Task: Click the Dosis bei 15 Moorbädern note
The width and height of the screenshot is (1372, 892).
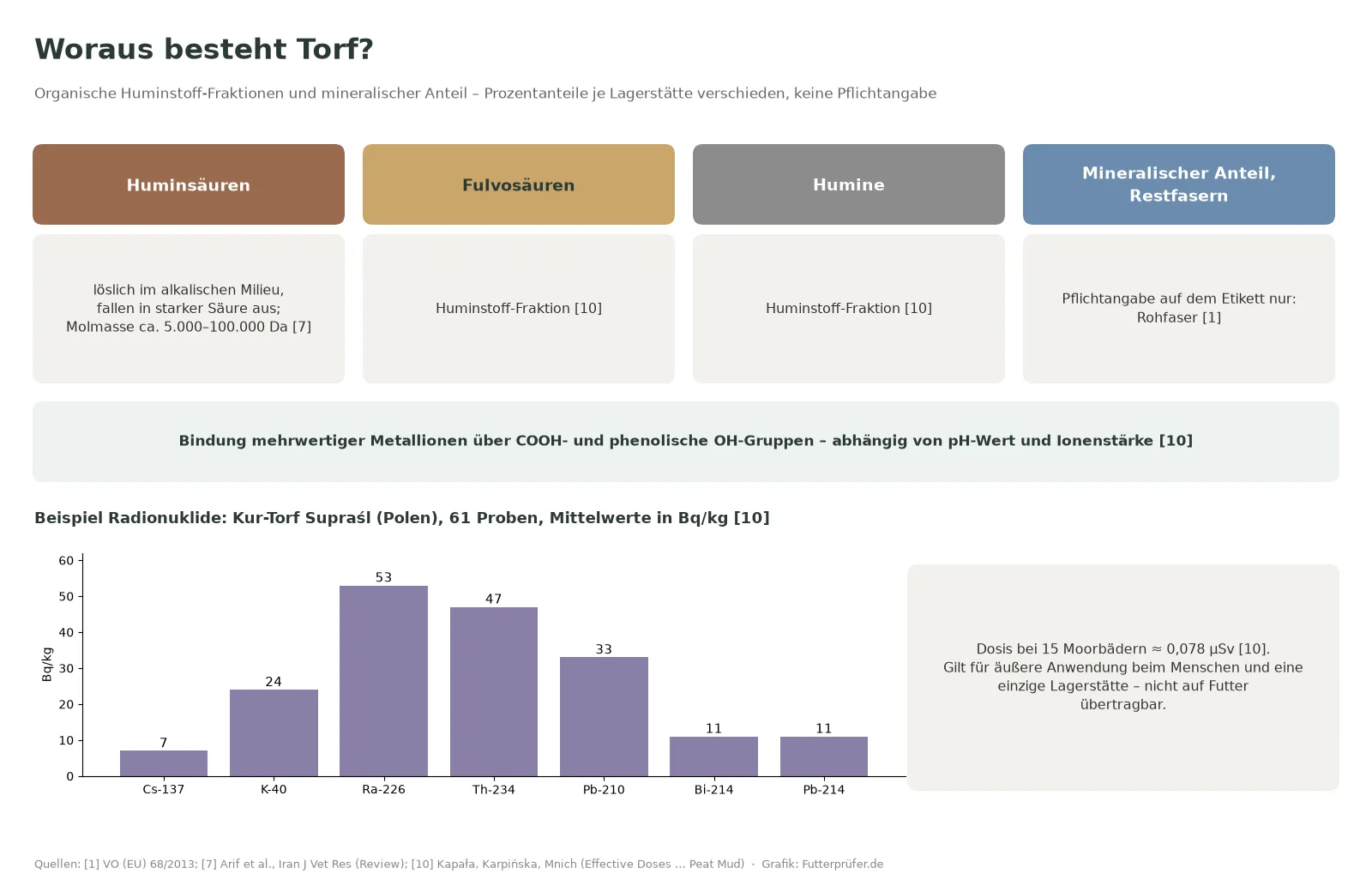Action: pos(1123,678)
